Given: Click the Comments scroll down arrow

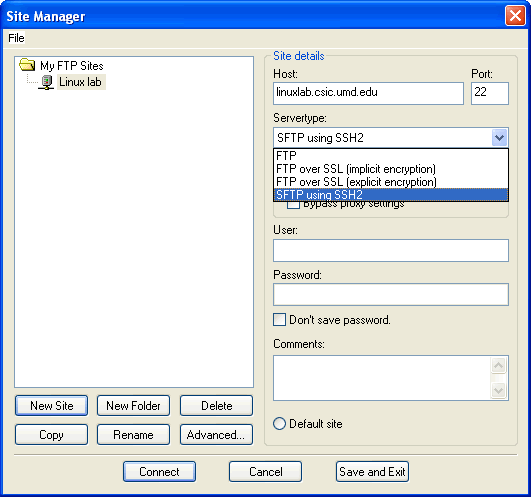Looking at the screenshot, I should coord(498,391).
